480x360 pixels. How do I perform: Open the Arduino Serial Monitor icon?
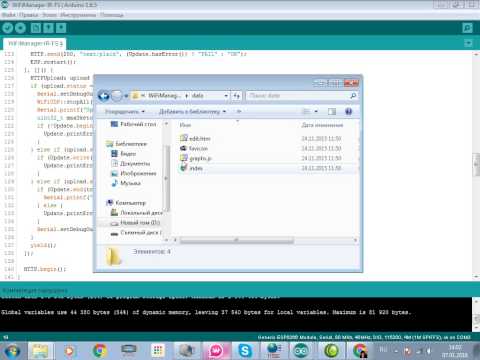click(468, 28)
